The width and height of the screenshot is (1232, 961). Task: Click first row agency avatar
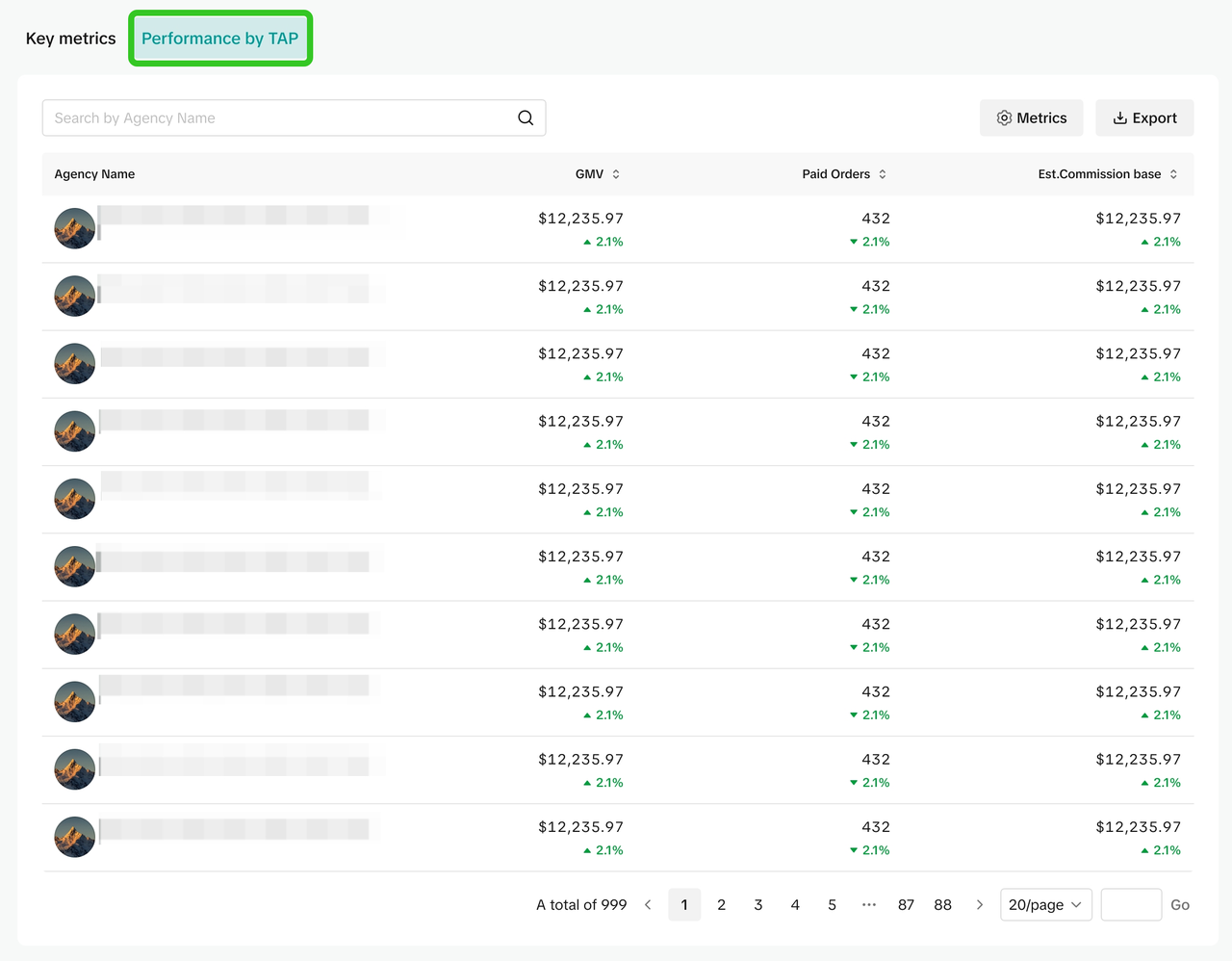[x=75, y=228]
